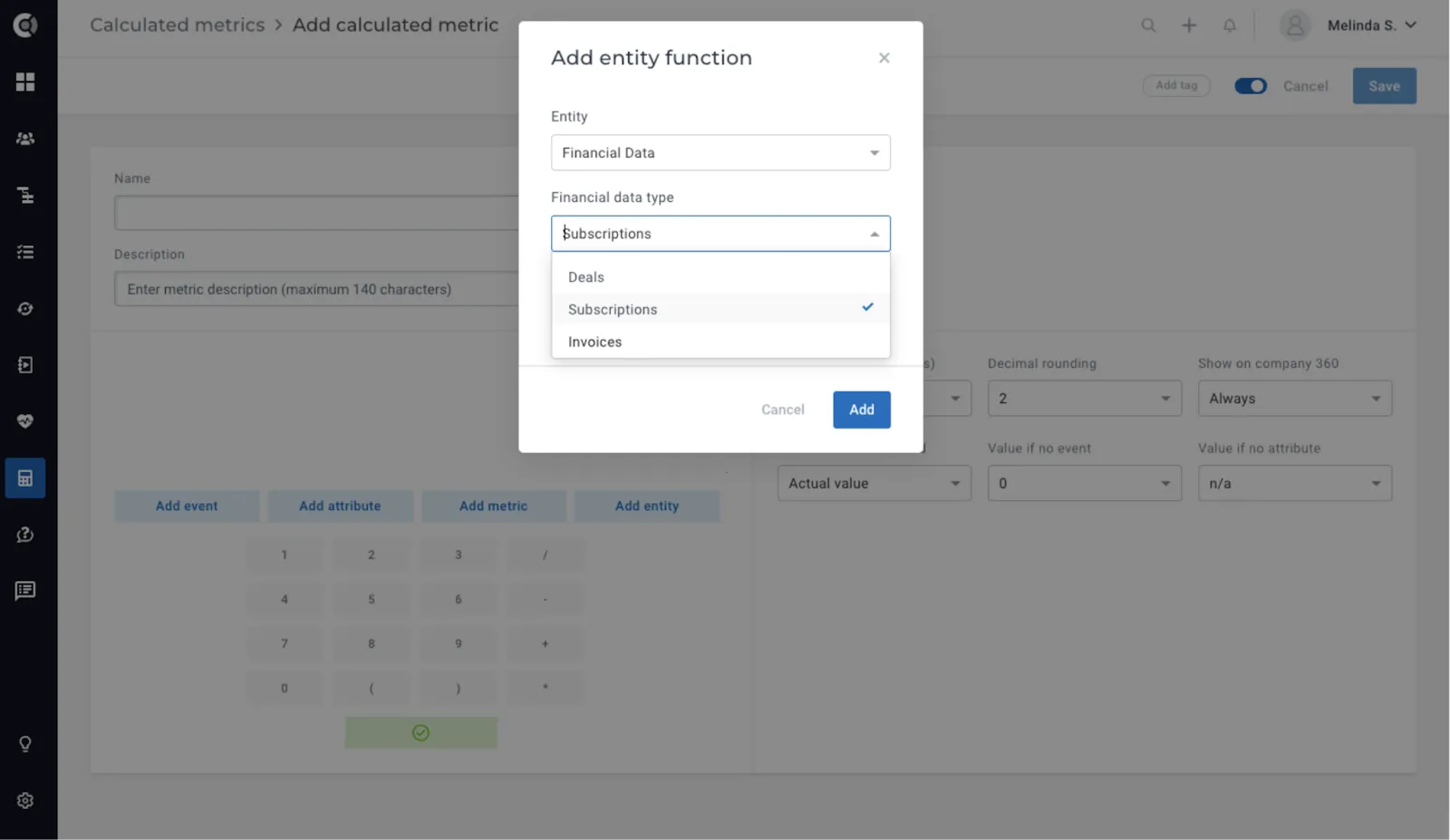Open the lightbulb tips icon in sidebar
Viewport: 1450px width, 840px height.
click(x=25, y=744)
